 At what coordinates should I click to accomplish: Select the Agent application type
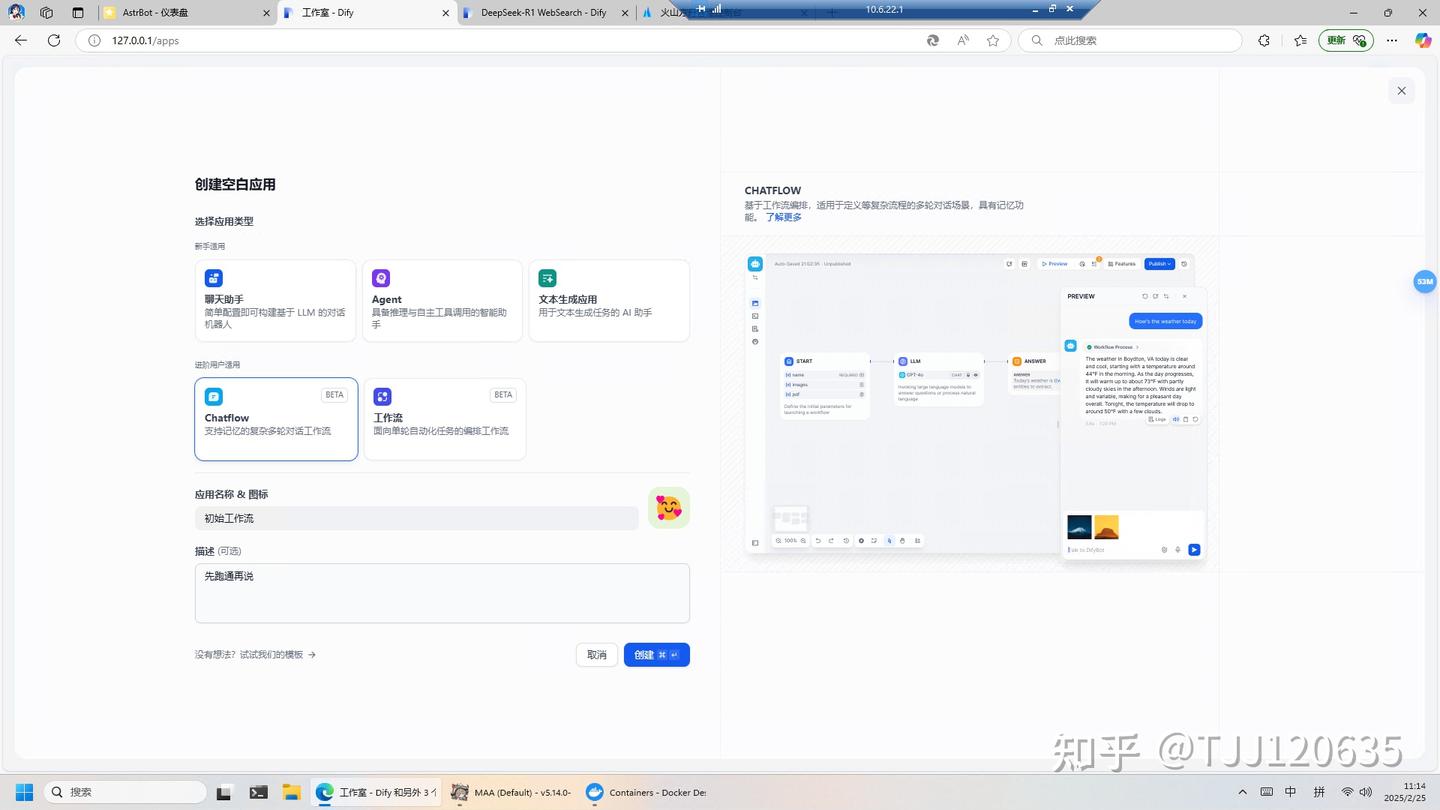442,299
